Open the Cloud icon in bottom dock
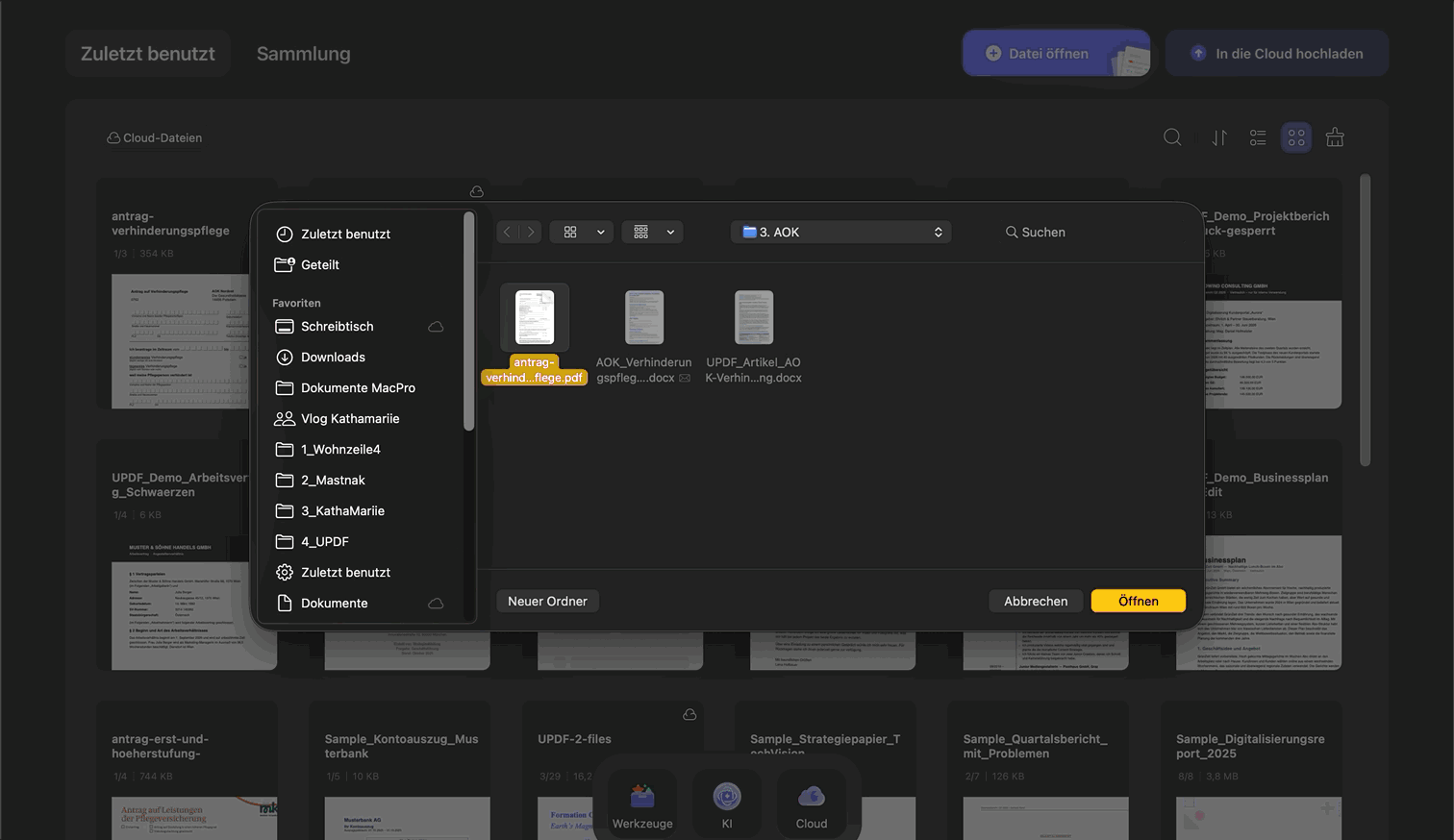Screen dimensions: 1454x840 (812, 804)
